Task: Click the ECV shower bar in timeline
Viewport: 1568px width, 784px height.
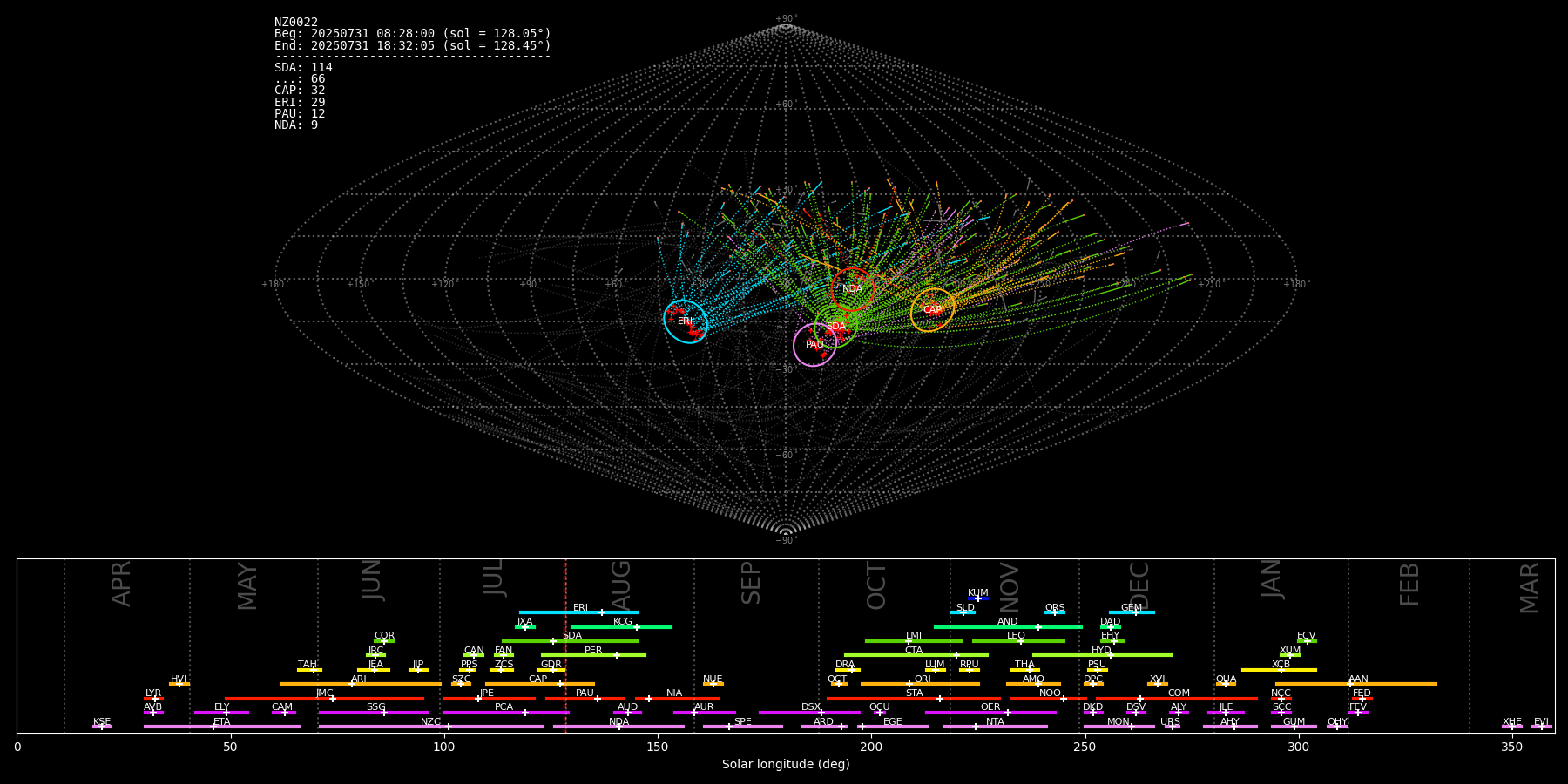Action: (x=1307, y=641)
